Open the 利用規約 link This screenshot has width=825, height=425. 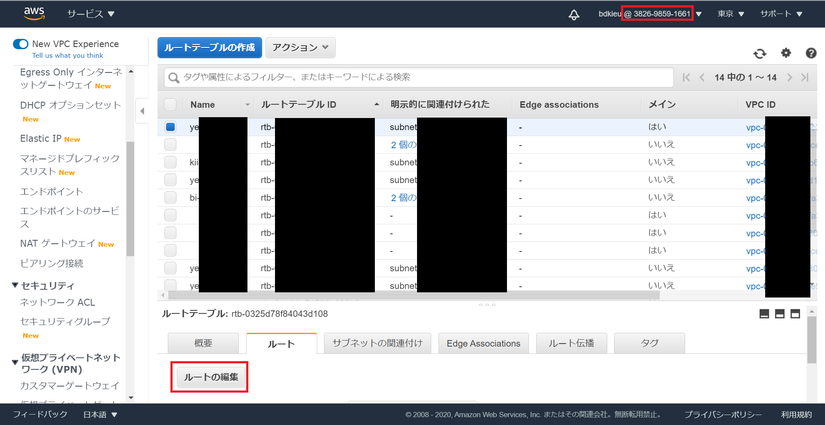coord(797,414)
